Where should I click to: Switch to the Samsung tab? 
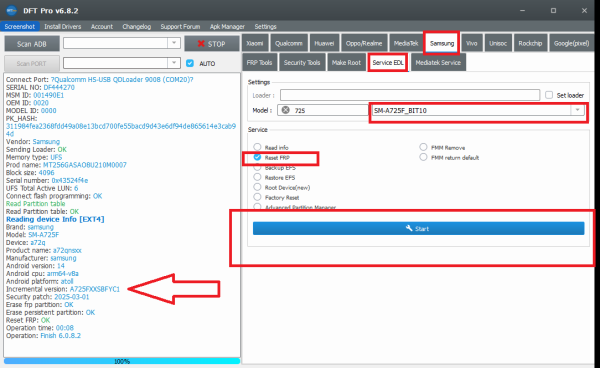pos(442,43)
